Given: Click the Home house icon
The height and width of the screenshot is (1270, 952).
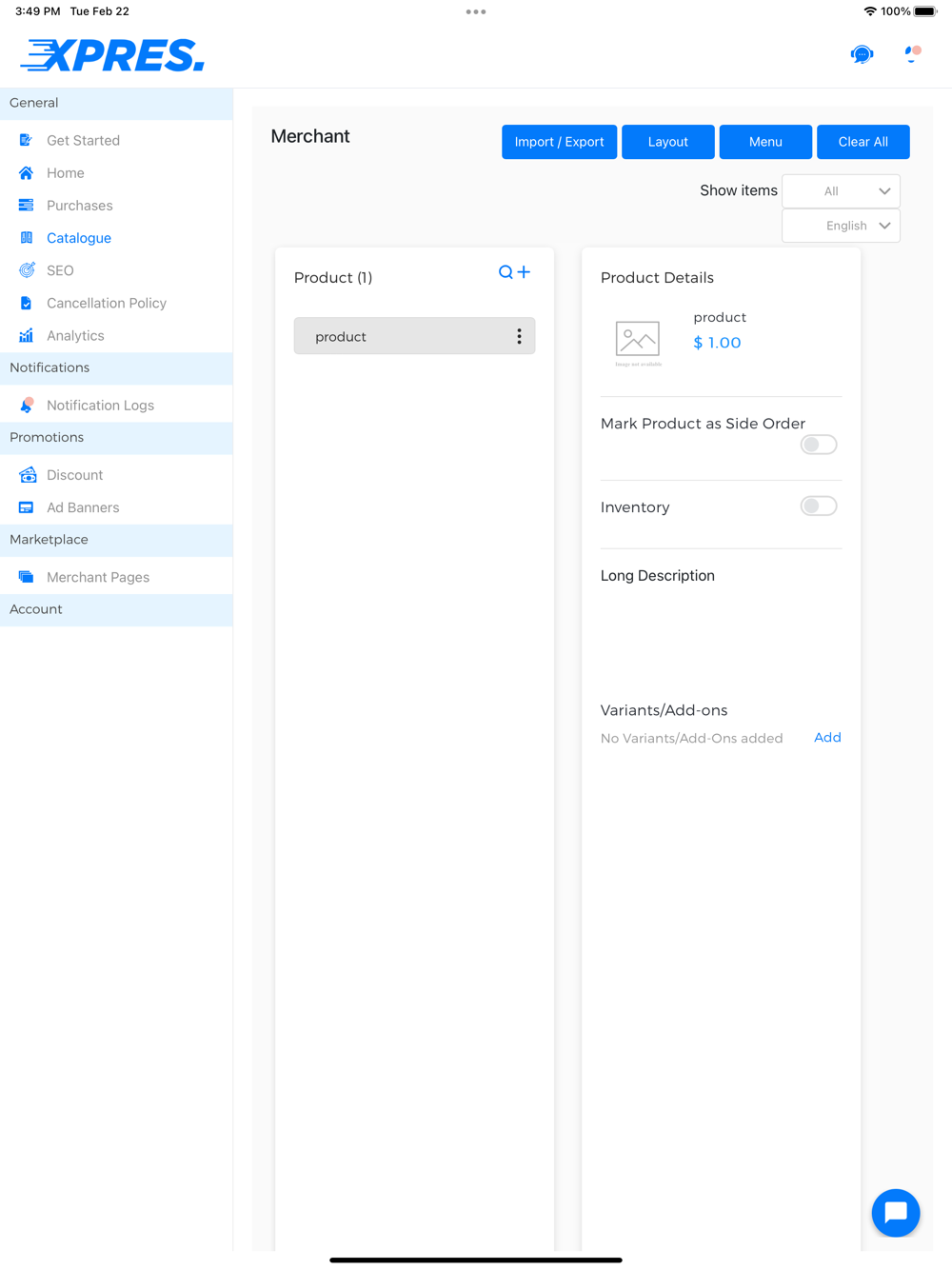Looking at the screenshot, I should coord(26,172).
